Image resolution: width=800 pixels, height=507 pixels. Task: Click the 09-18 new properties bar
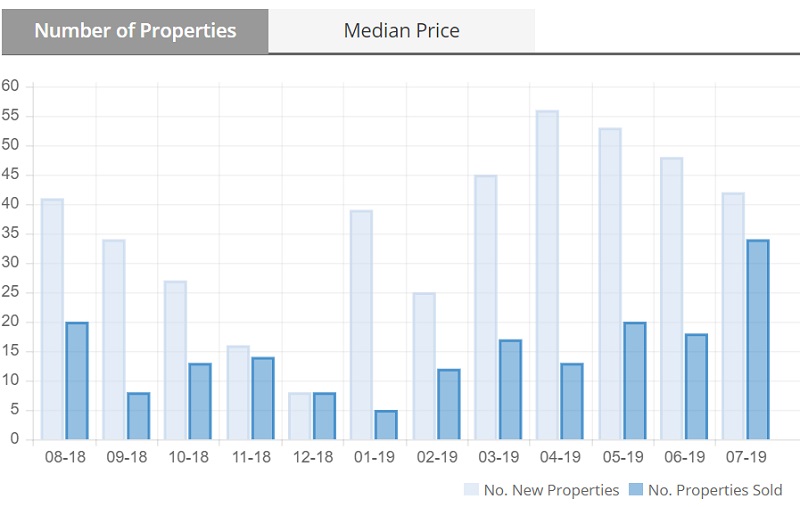click(x=114, y=340)
